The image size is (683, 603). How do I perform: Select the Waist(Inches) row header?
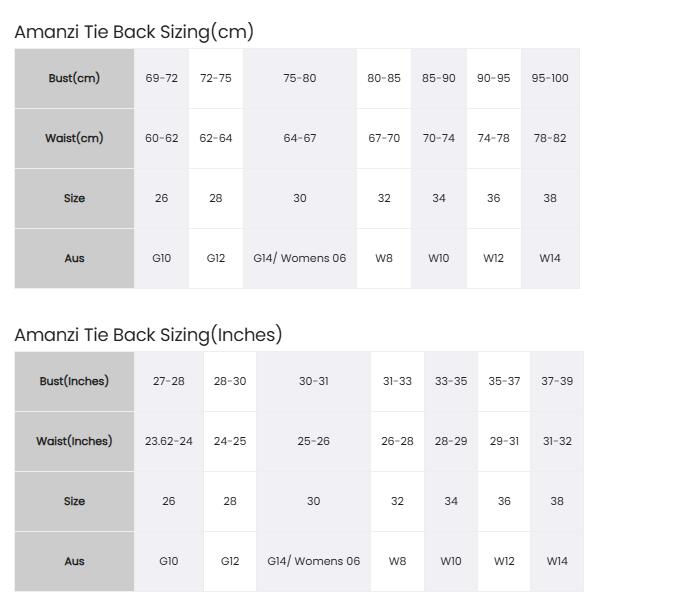74,441
